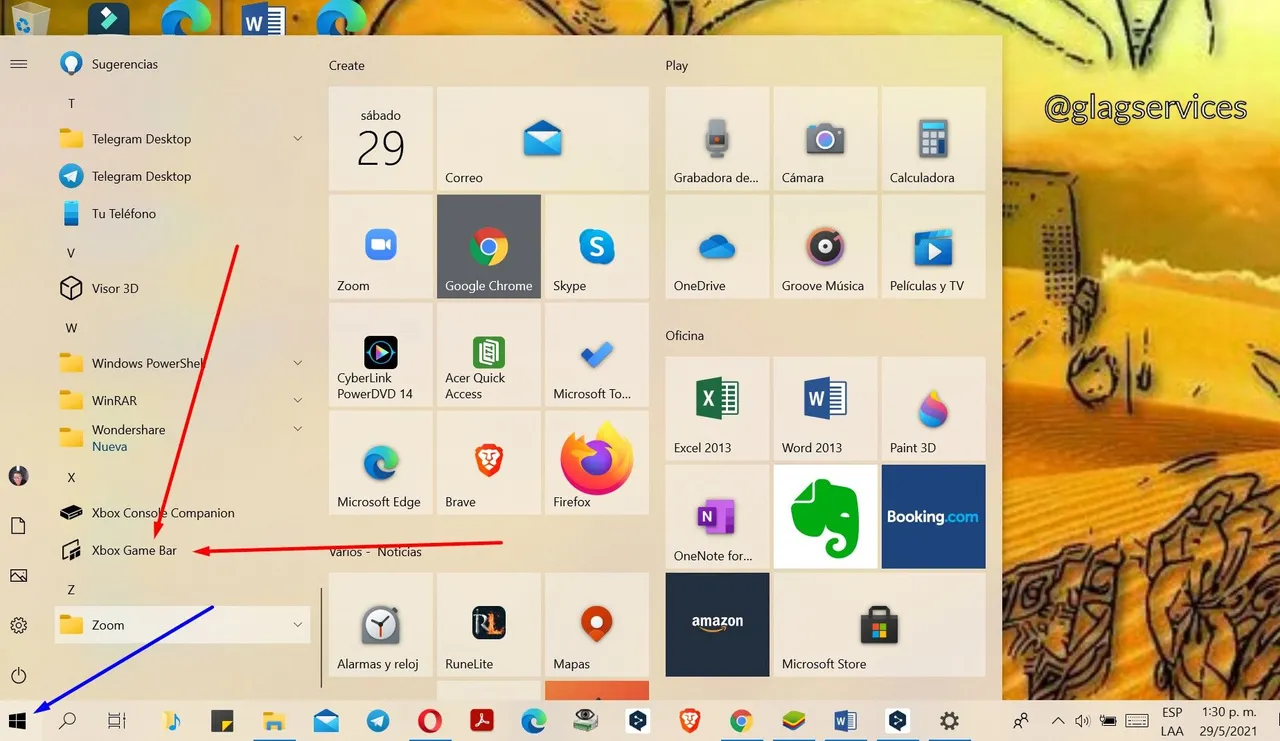Image resolution: width=1280 pixels, height=741 pixels.
Task: Open the Mapas tile
Action: pos(597,625)
